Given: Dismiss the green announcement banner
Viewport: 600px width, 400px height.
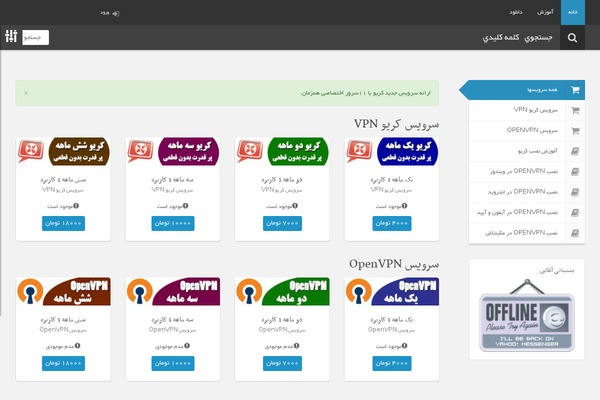Looking at the screenshot, I should 26,93.
